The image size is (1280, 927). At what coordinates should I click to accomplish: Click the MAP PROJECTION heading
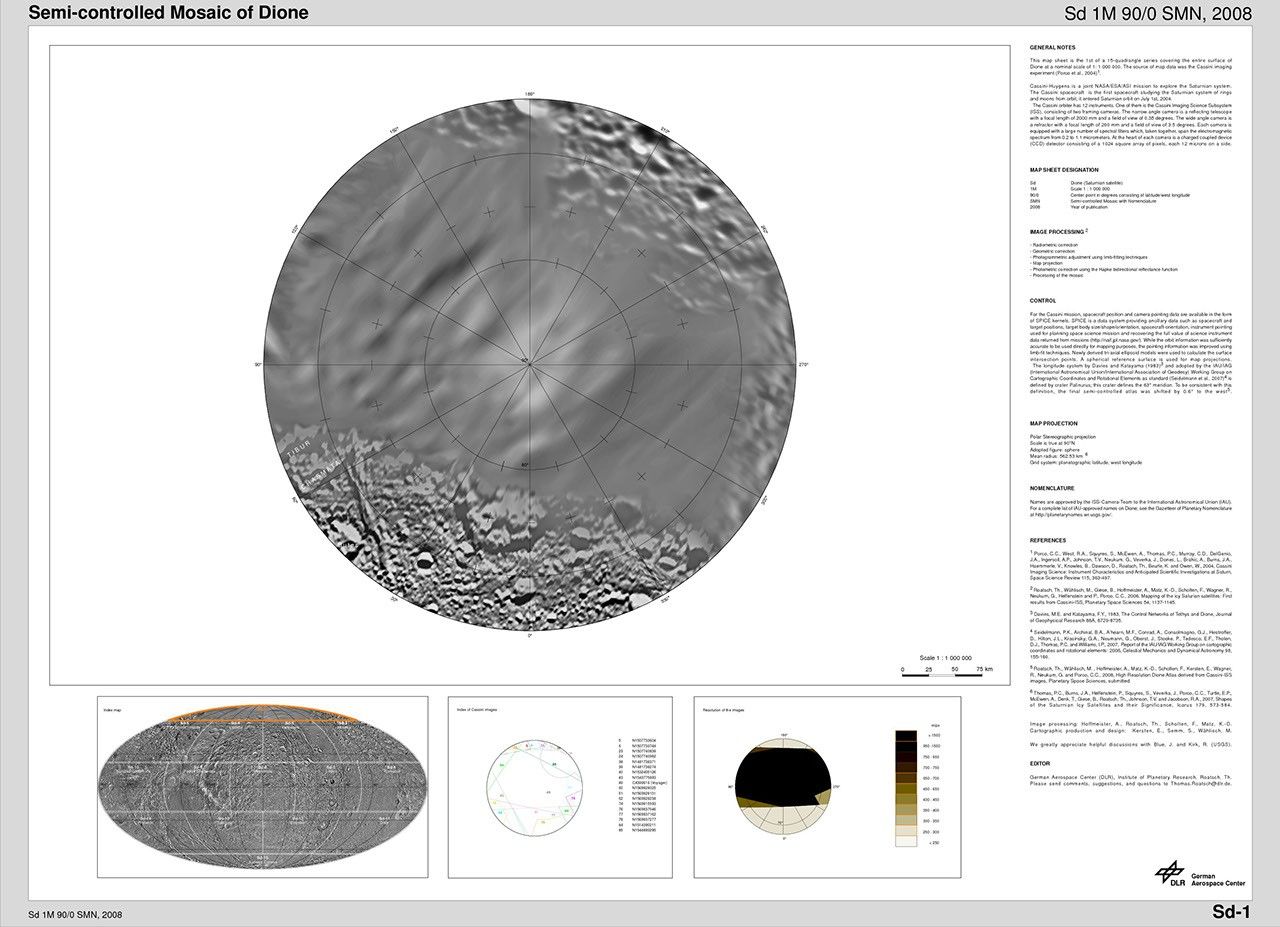tap(1055, 424)
